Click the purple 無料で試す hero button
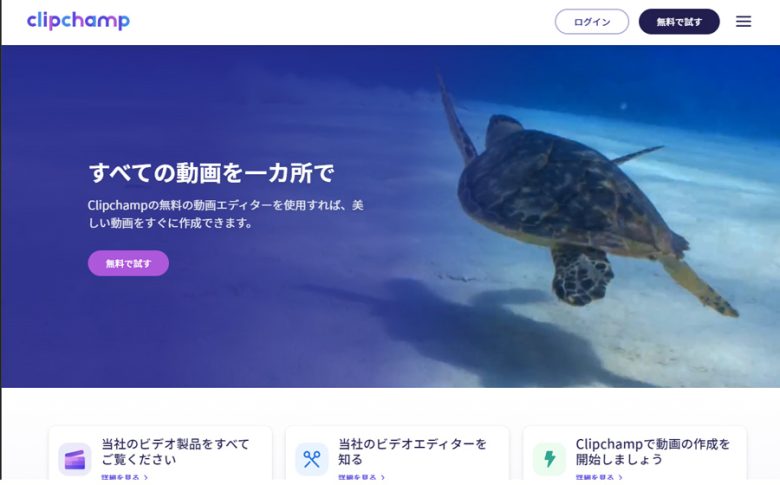Image resolution: width=780 pixels, height=485 pixels. (128, 263)
